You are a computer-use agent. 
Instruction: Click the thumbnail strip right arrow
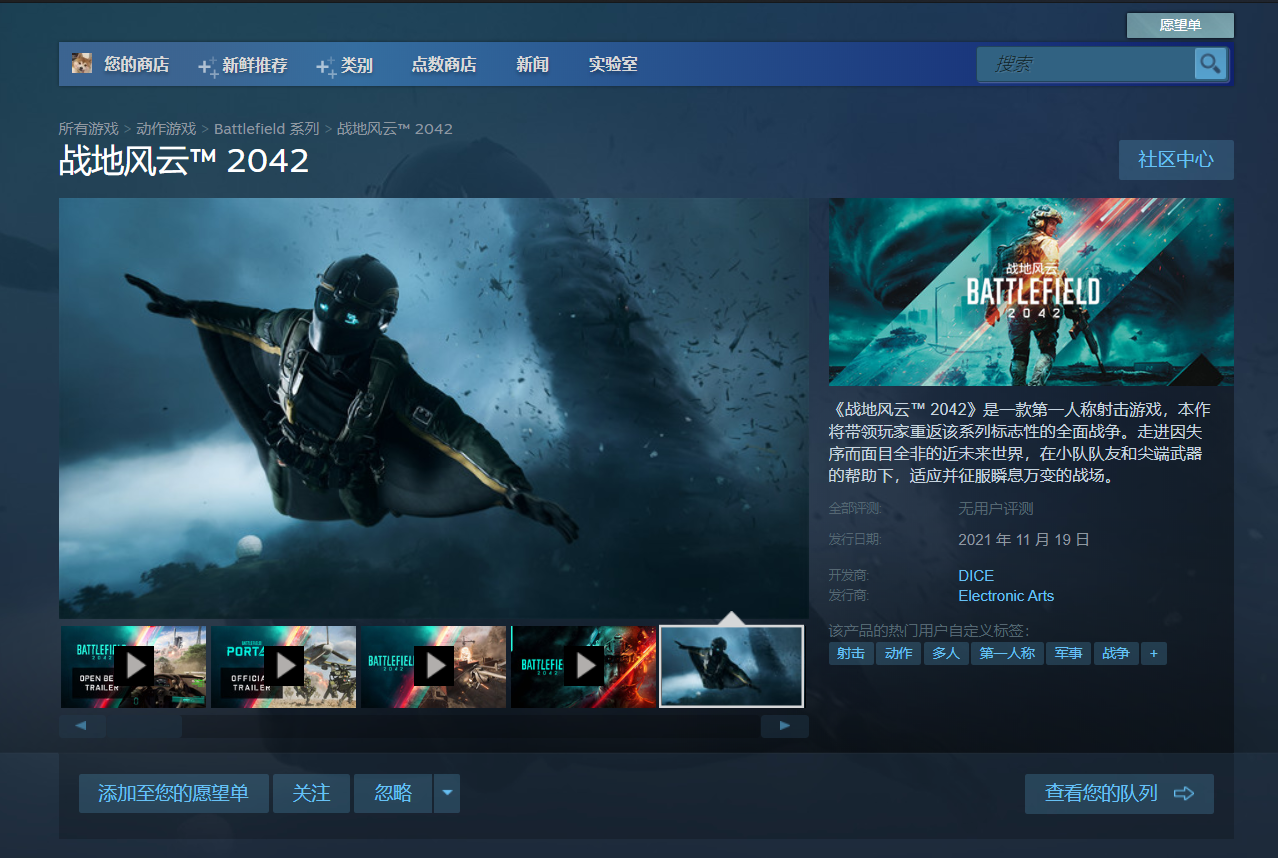785,726
